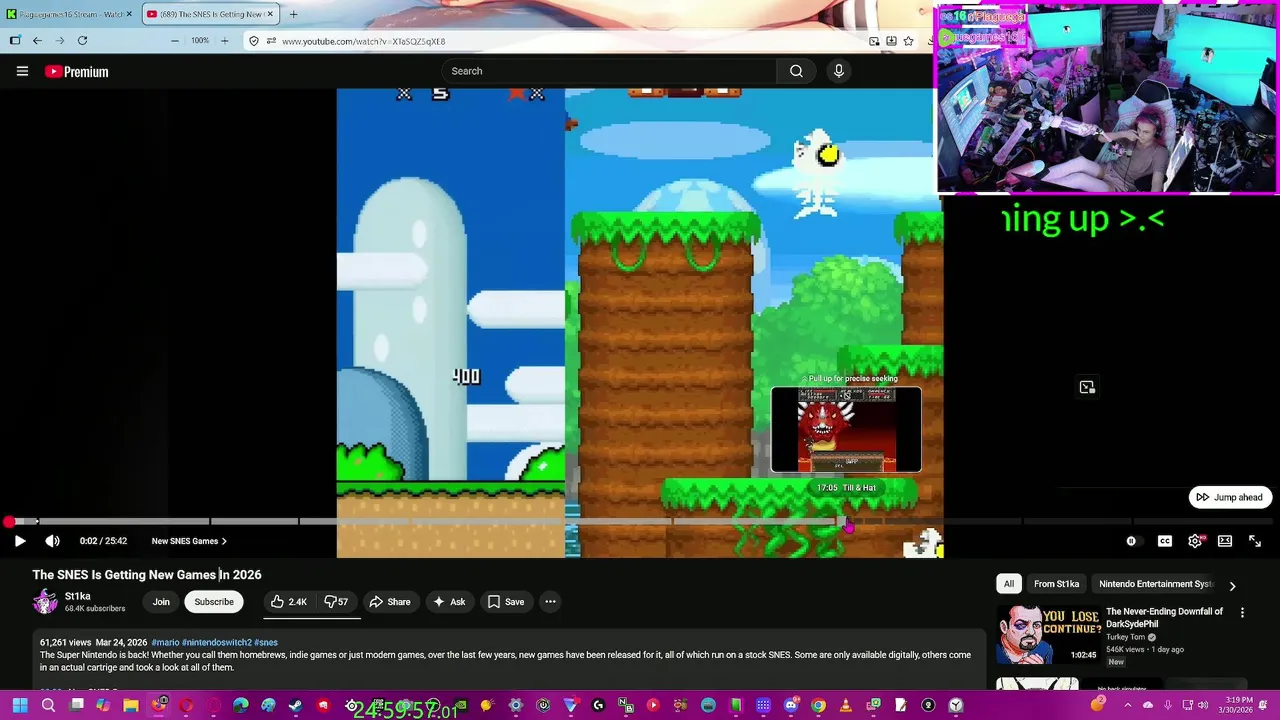
Task: Open DarkSydePhil video thumbnail
Action: pos(1047,634)
